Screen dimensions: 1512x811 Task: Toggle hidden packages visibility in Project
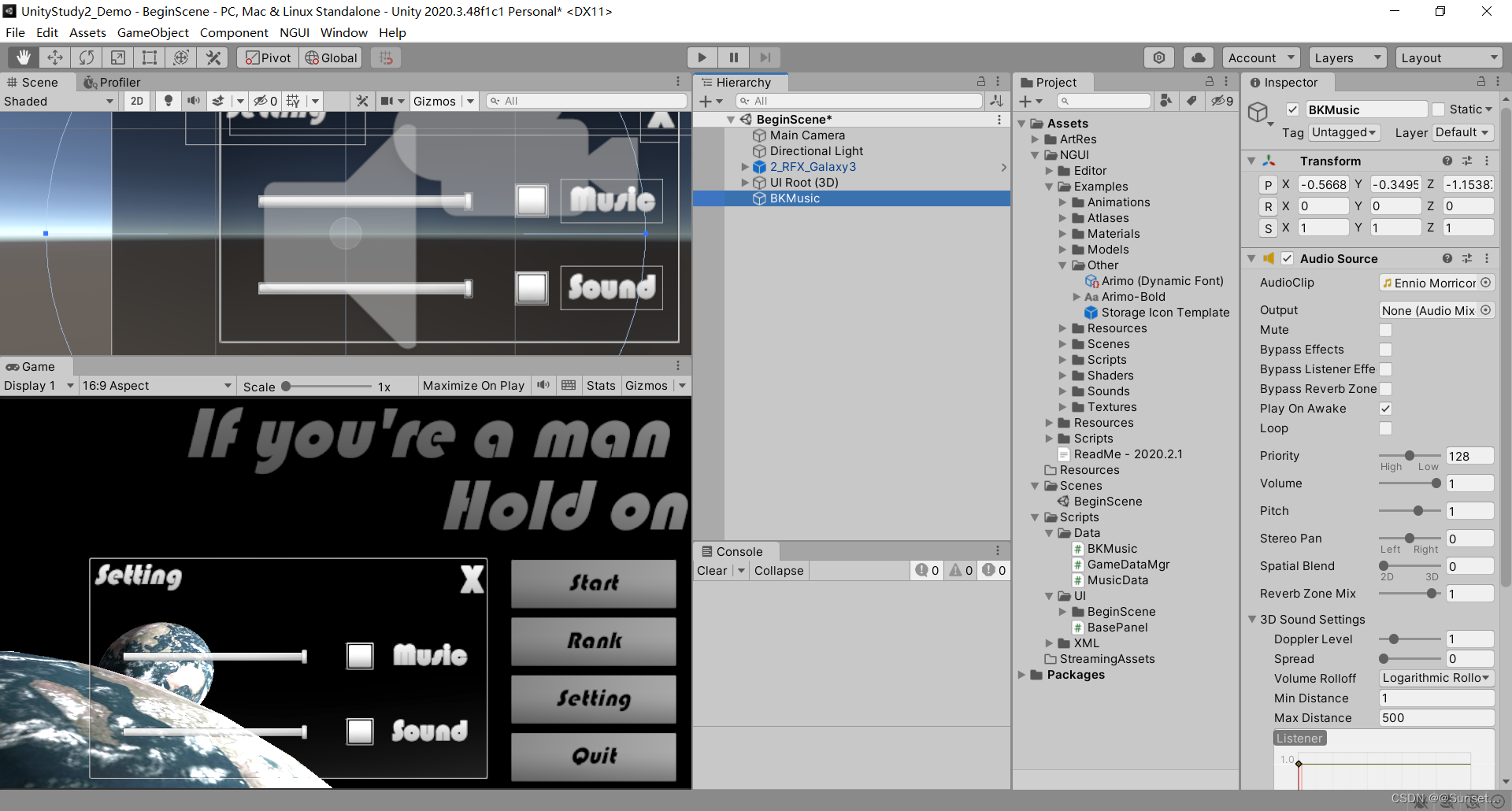point(1222,101)
